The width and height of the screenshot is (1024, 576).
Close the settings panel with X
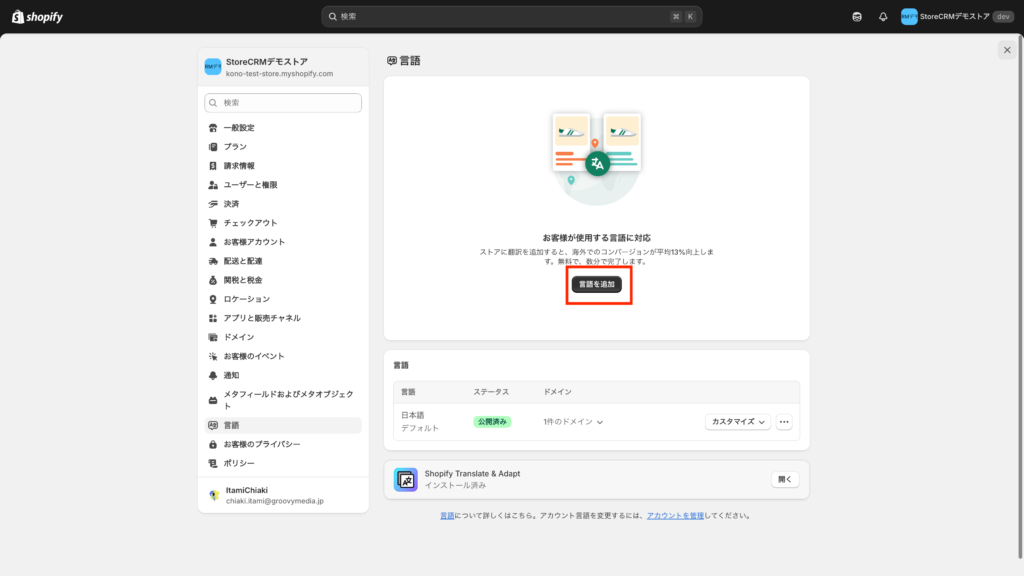coord(1006,50)
